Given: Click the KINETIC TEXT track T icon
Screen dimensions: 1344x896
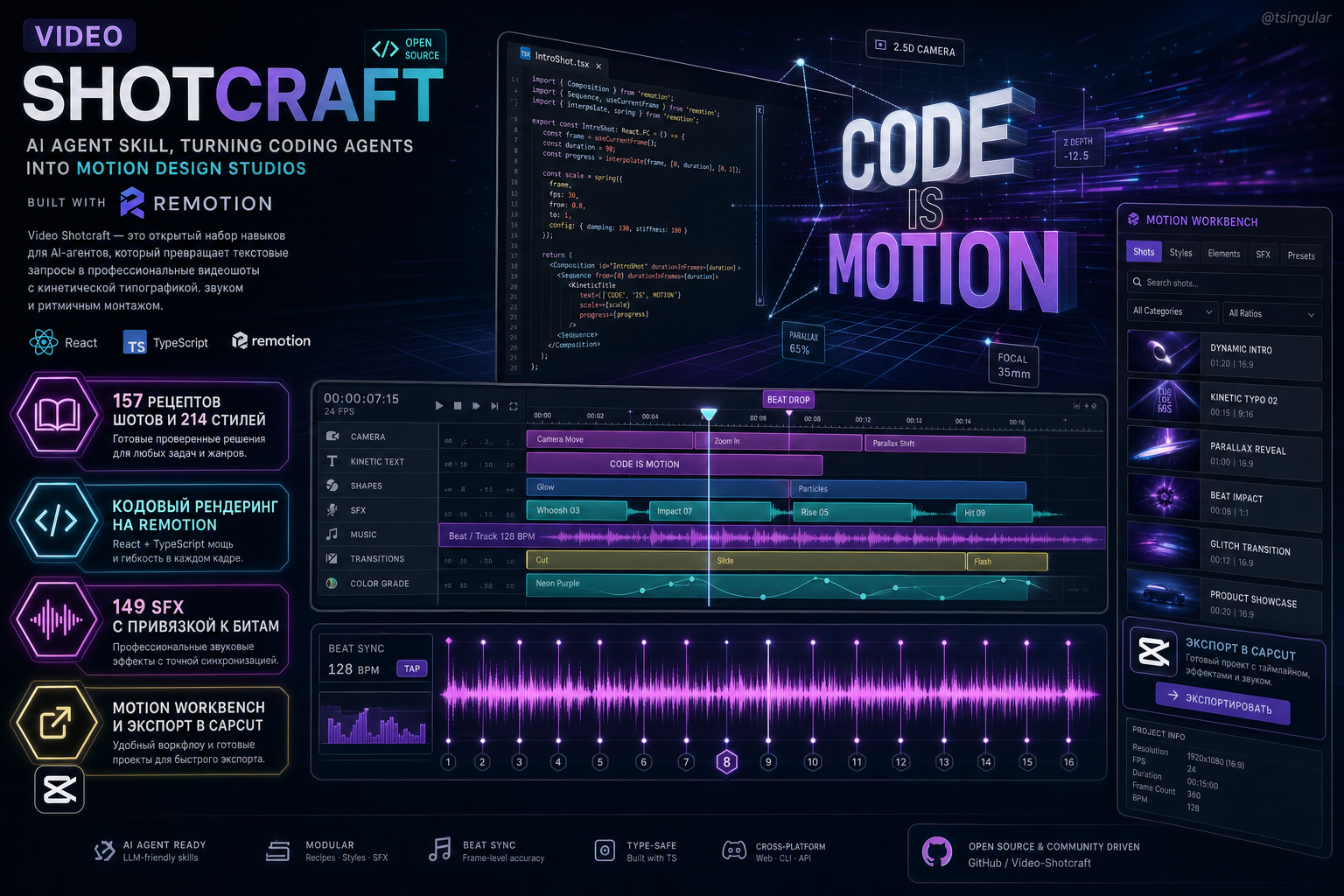Looking at the screenshot, I should (332, 460).
